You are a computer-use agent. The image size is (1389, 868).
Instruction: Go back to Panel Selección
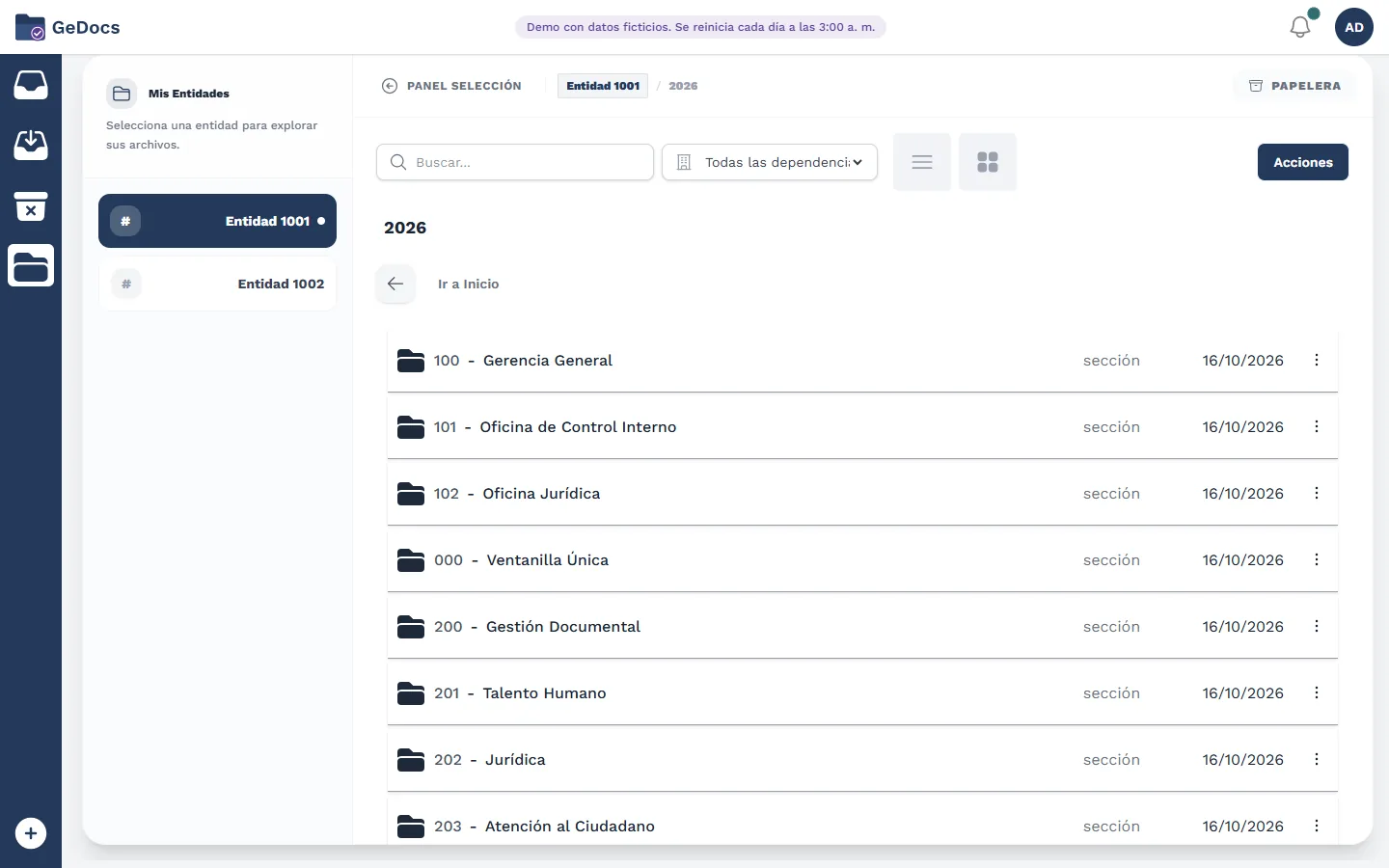(451, 86)
